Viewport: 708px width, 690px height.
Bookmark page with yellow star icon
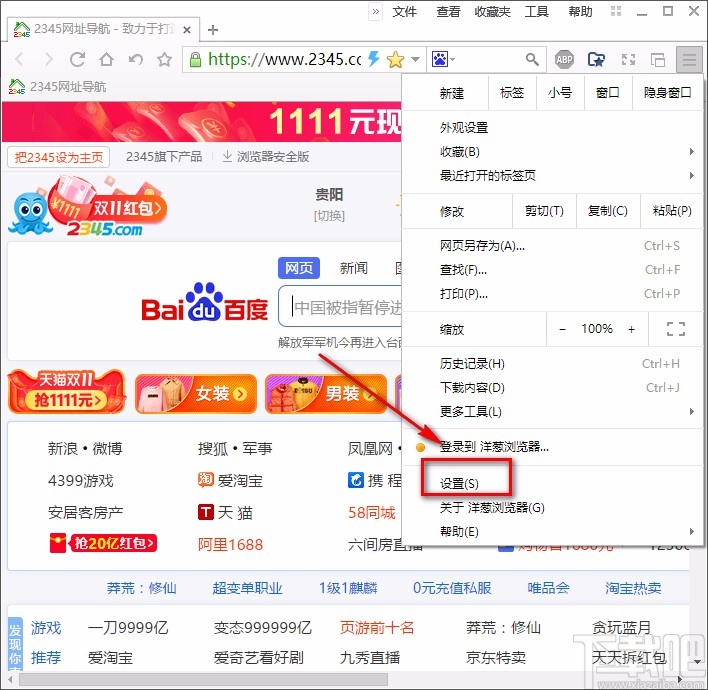tap(395, 59)
